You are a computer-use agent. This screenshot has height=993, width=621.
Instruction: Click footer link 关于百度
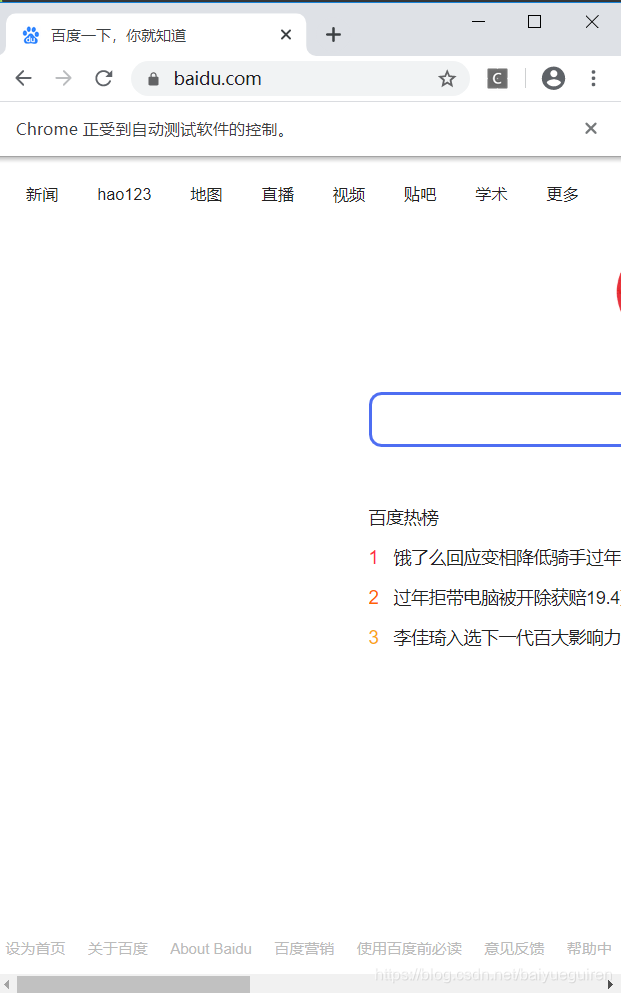pos(118,949)
